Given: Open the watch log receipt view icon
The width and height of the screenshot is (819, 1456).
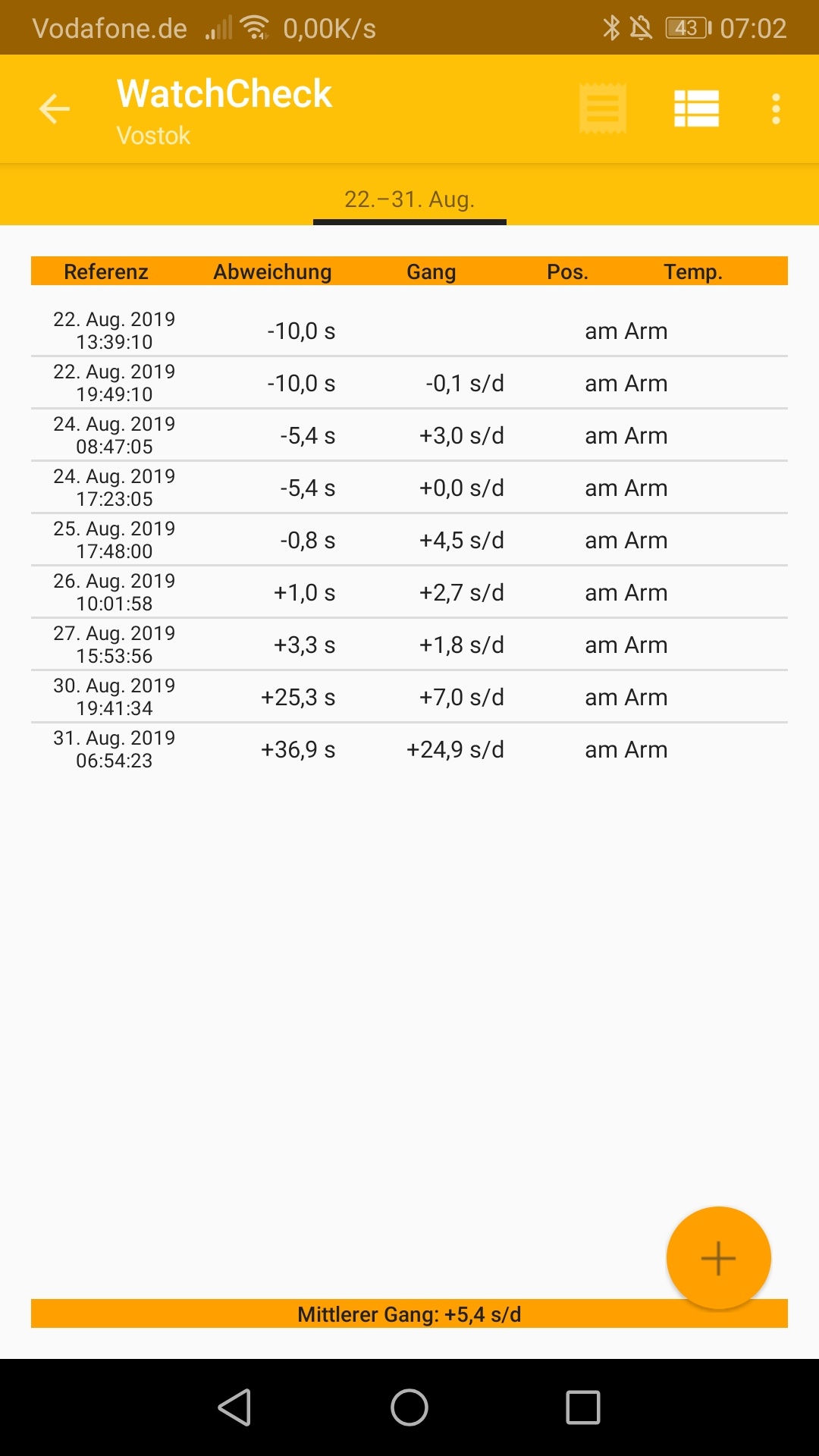Looking at the screenshot, I should pyautogui.click(x=603, y=109).
